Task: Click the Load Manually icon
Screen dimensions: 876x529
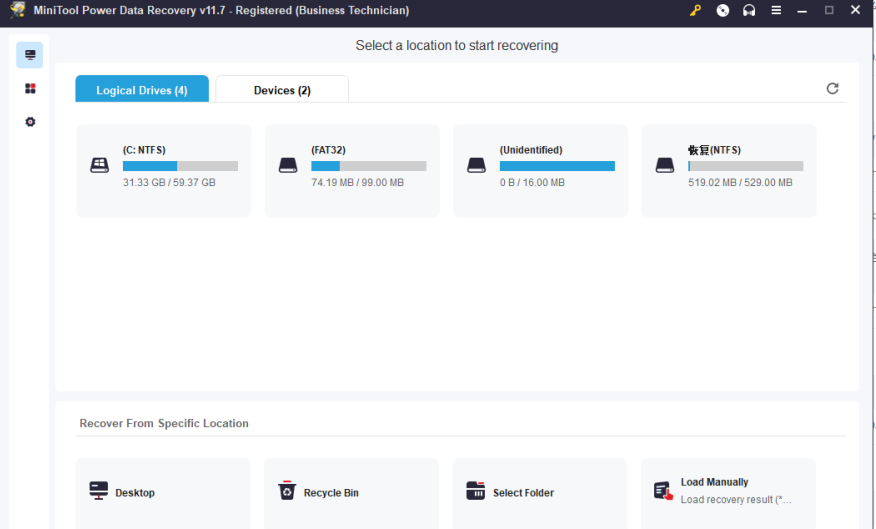Action: pos(663,491)
